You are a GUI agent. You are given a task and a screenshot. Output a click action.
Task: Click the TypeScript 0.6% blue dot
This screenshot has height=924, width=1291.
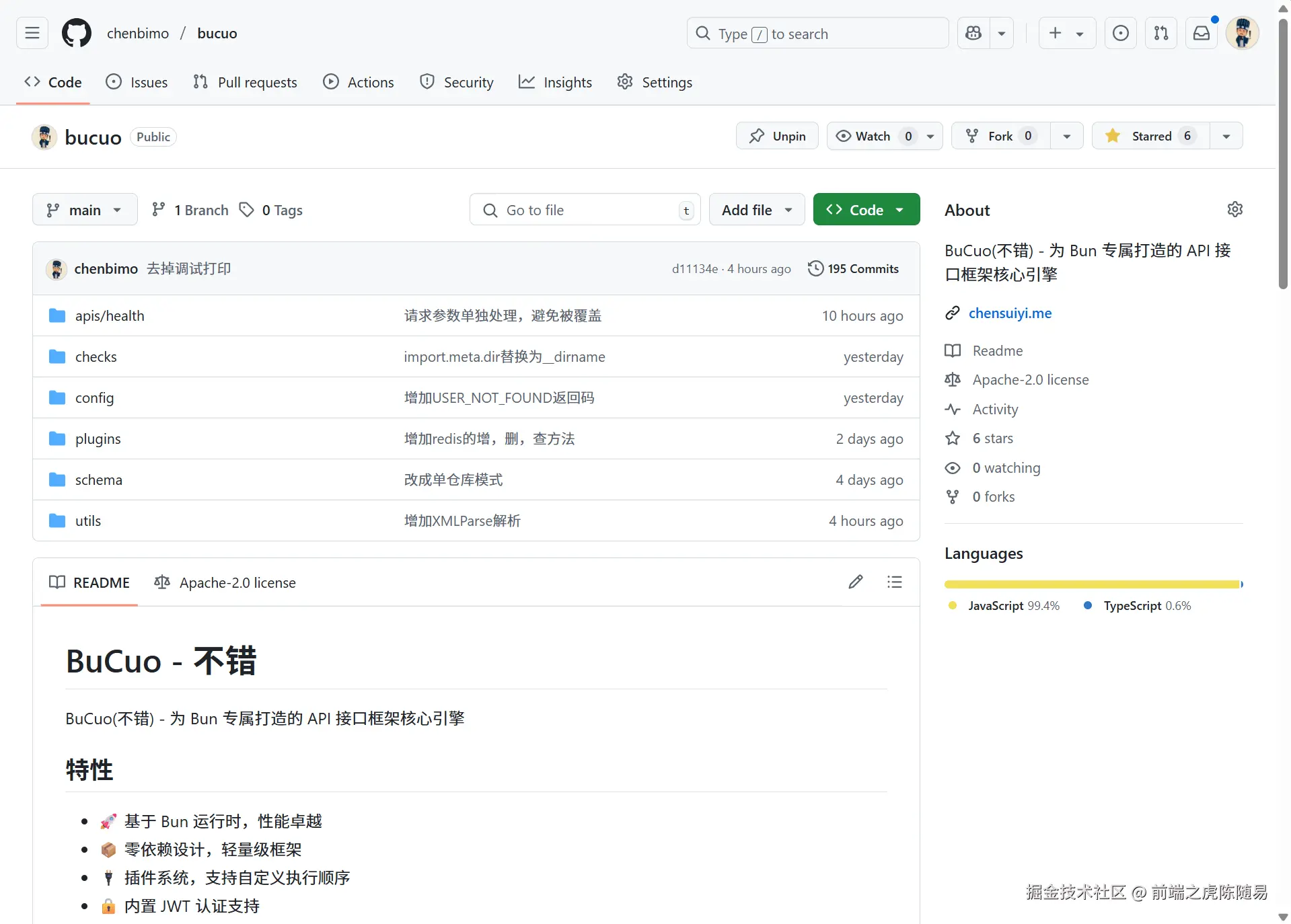coord(1088,605)
